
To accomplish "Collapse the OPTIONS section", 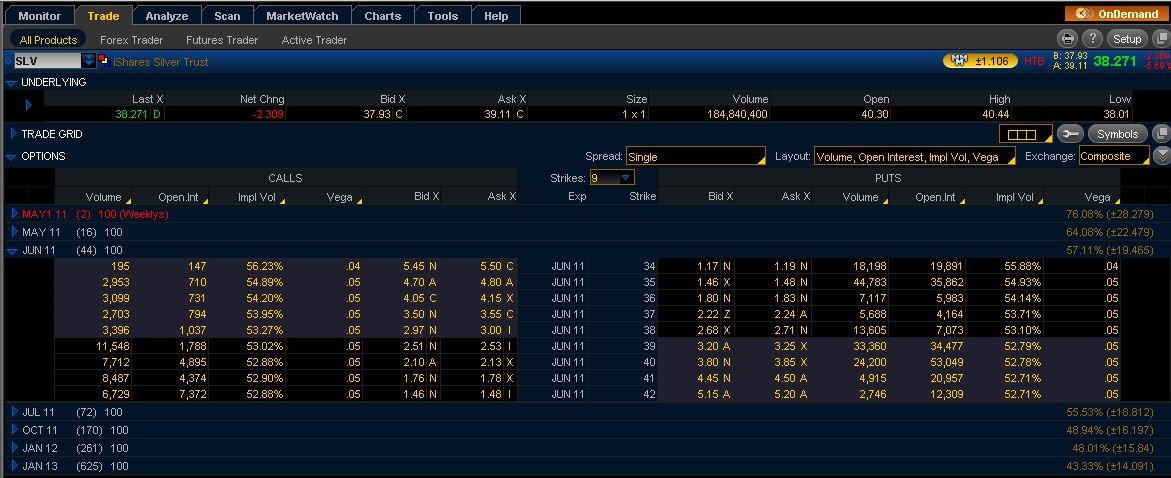I will coord(10,157).
